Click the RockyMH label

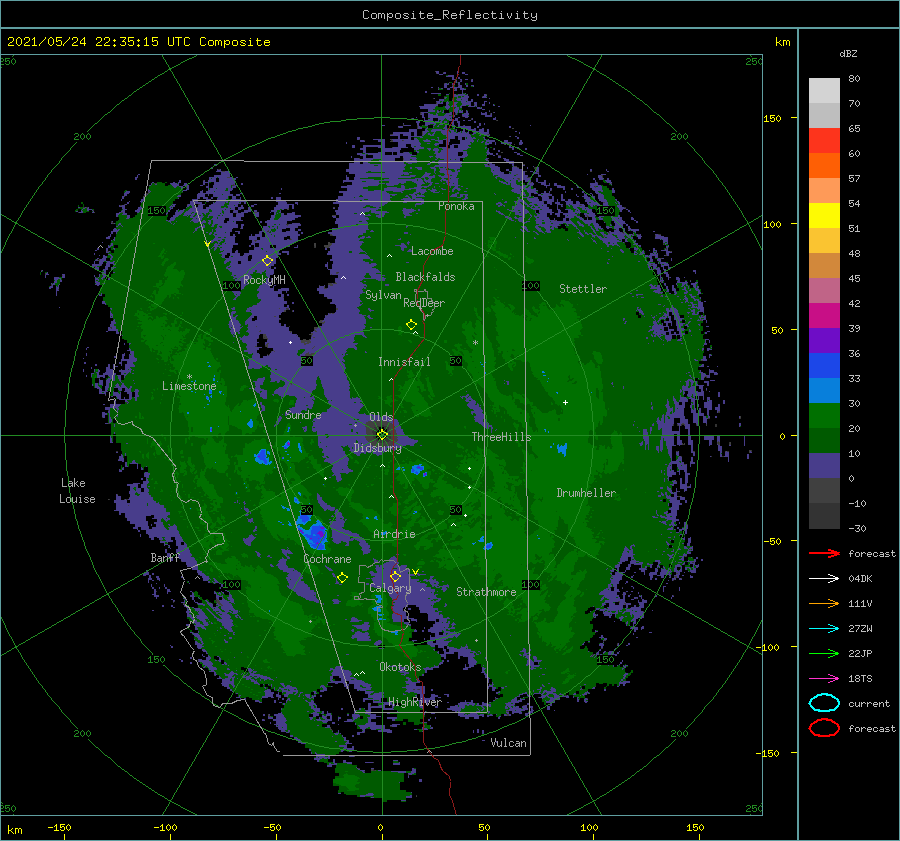tap(264, 280)
